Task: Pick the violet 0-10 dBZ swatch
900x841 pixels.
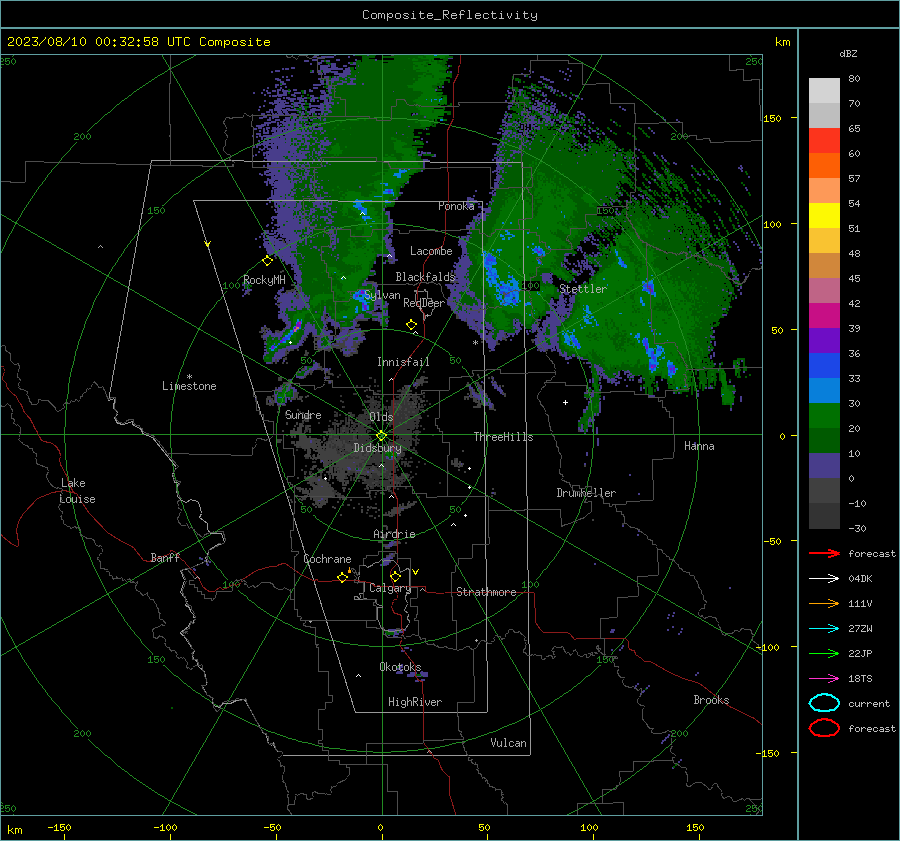Action: (824, 466)
